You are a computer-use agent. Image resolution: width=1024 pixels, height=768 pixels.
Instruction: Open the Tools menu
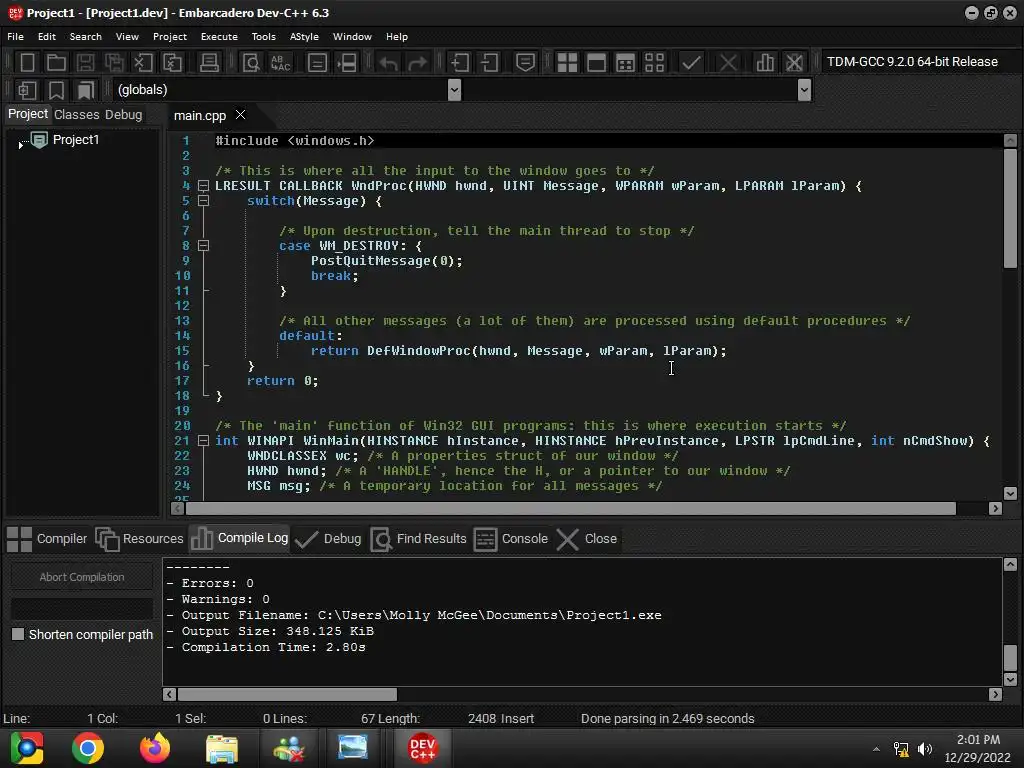point(263,37)
